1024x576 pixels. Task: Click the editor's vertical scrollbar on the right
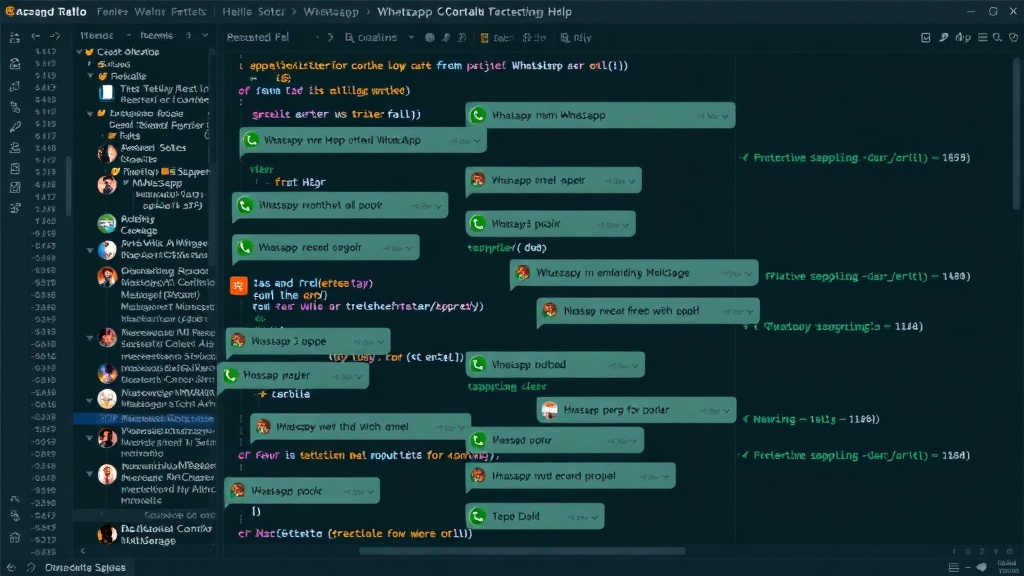[1016, 134]
